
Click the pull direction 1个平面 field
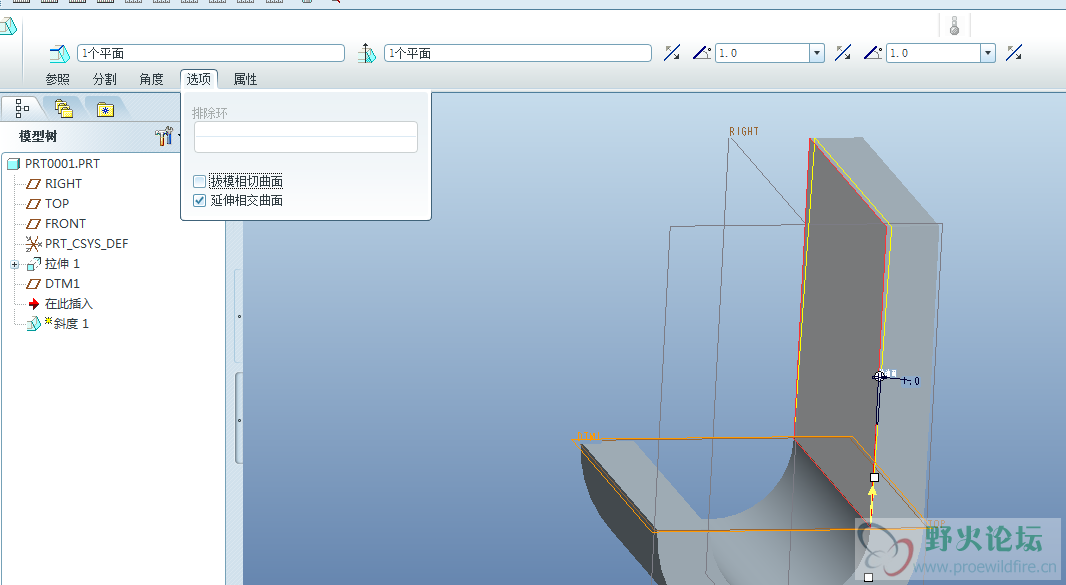pyautogui.click(x=518, y=53)
